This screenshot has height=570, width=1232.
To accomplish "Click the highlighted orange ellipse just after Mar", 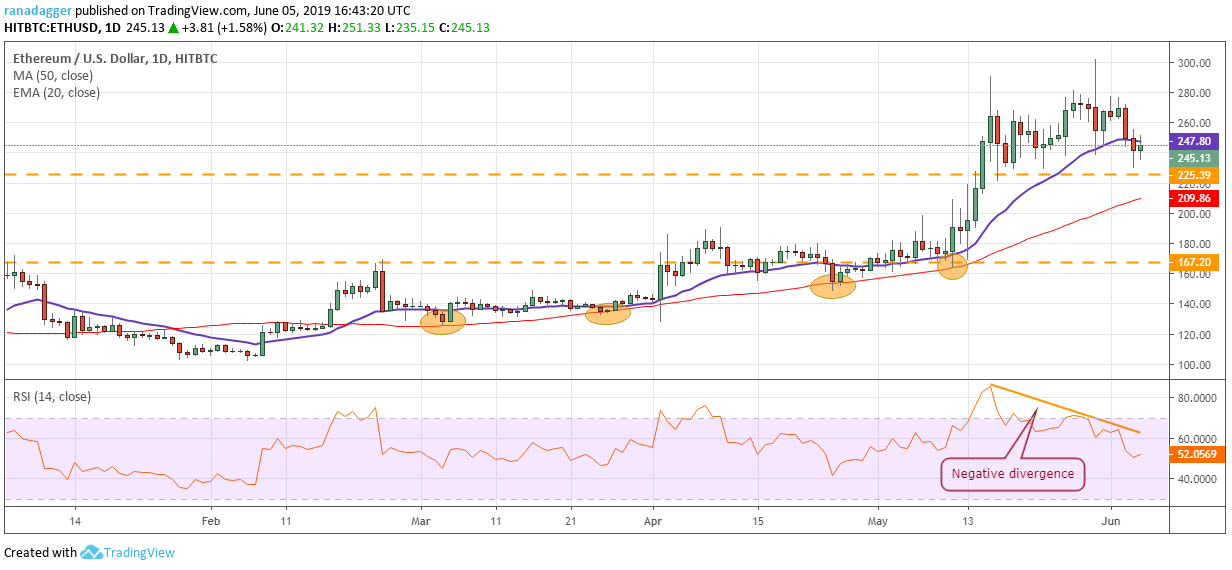I will tap(443, 321).
